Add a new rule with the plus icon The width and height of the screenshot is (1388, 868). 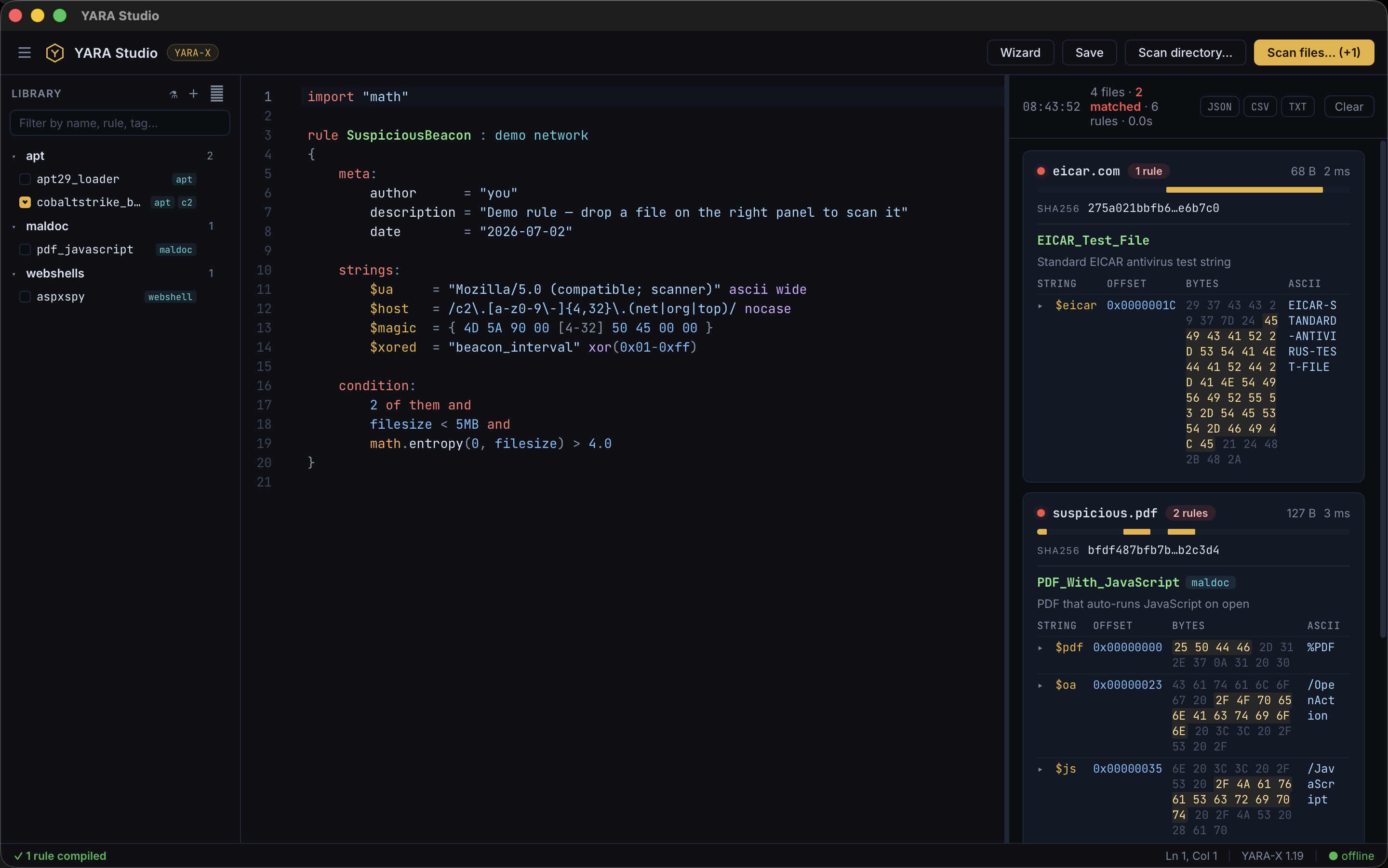[x=194, y=93]
